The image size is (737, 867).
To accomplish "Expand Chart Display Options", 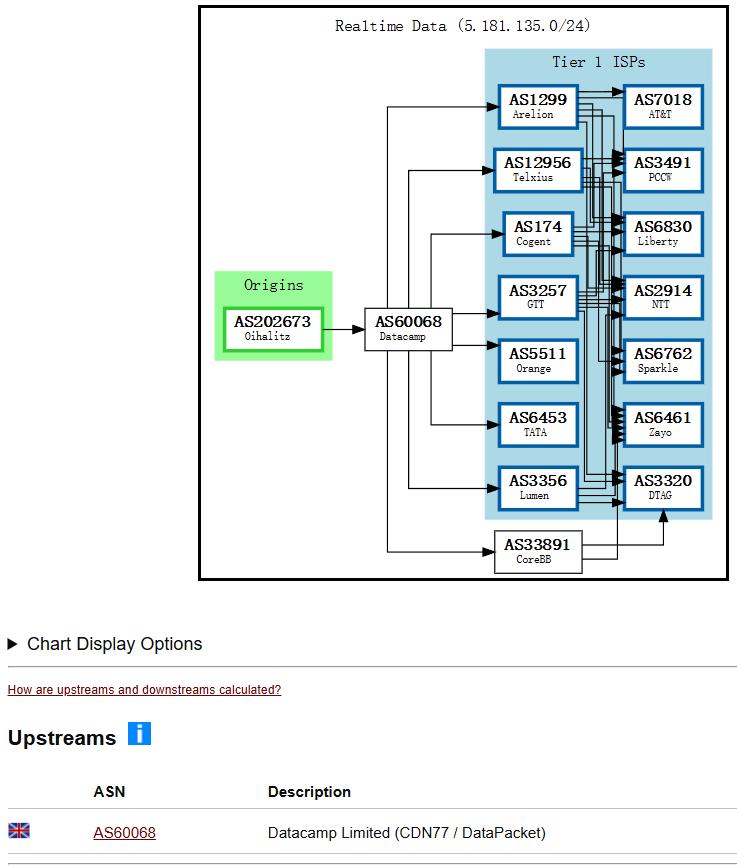I will click(x=105, y=644).
